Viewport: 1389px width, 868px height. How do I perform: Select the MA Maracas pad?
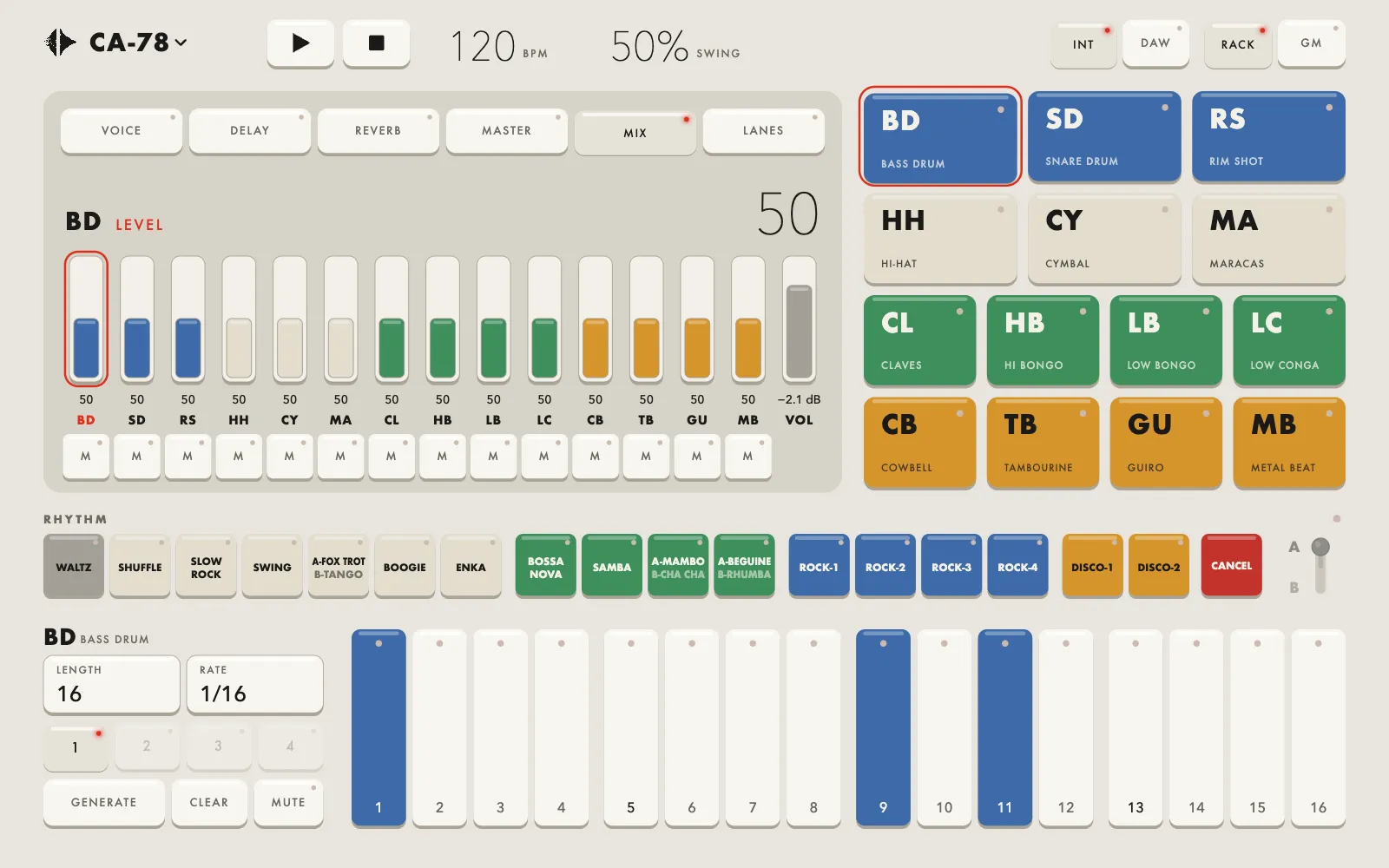point(1268,239)
